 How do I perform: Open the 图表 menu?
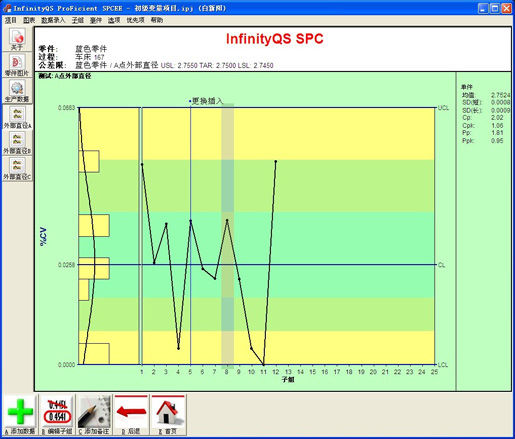(x=29, y=20)
